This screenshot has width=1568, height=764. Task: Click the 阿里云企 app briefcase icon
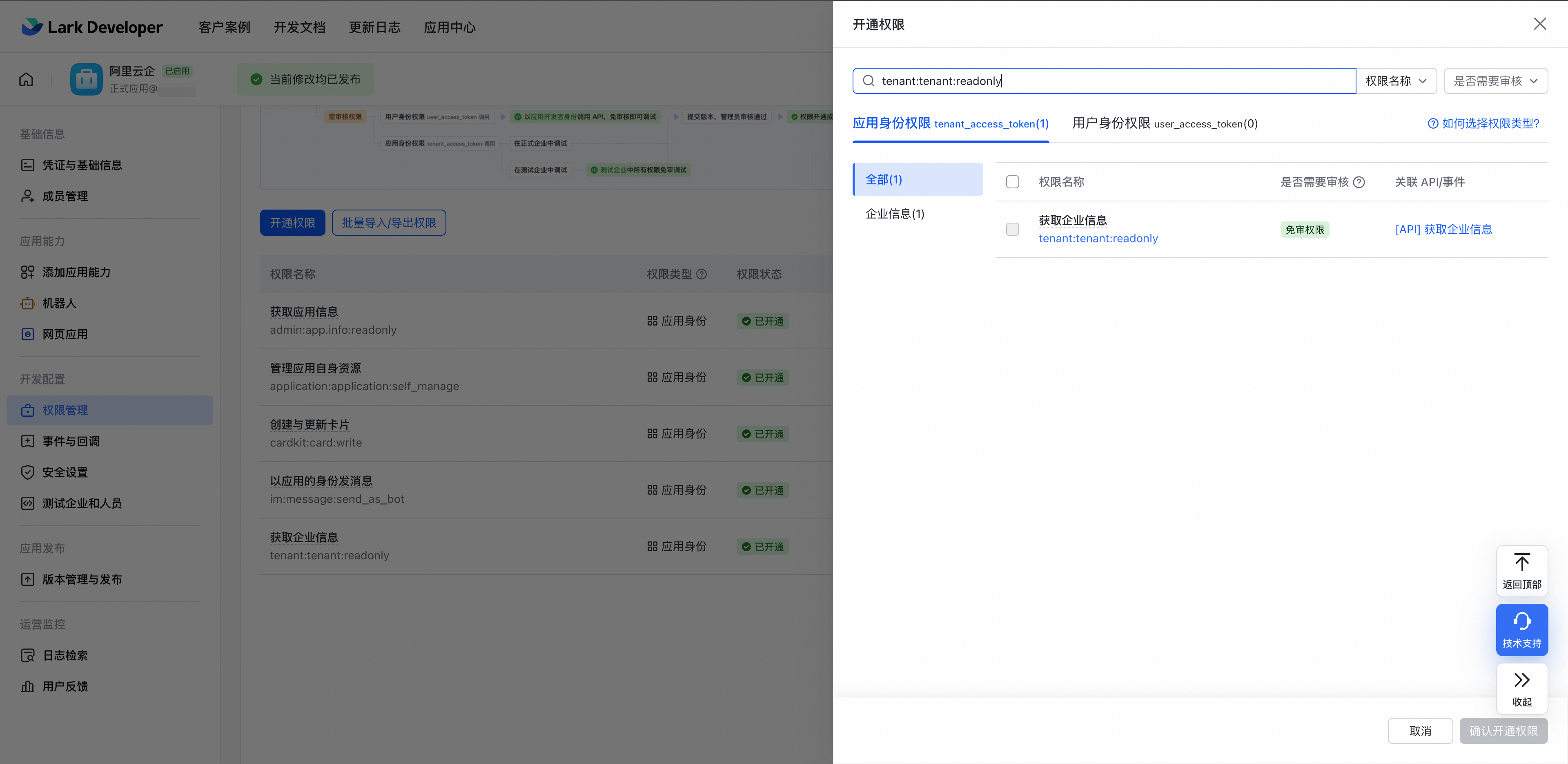click(87, 79)
